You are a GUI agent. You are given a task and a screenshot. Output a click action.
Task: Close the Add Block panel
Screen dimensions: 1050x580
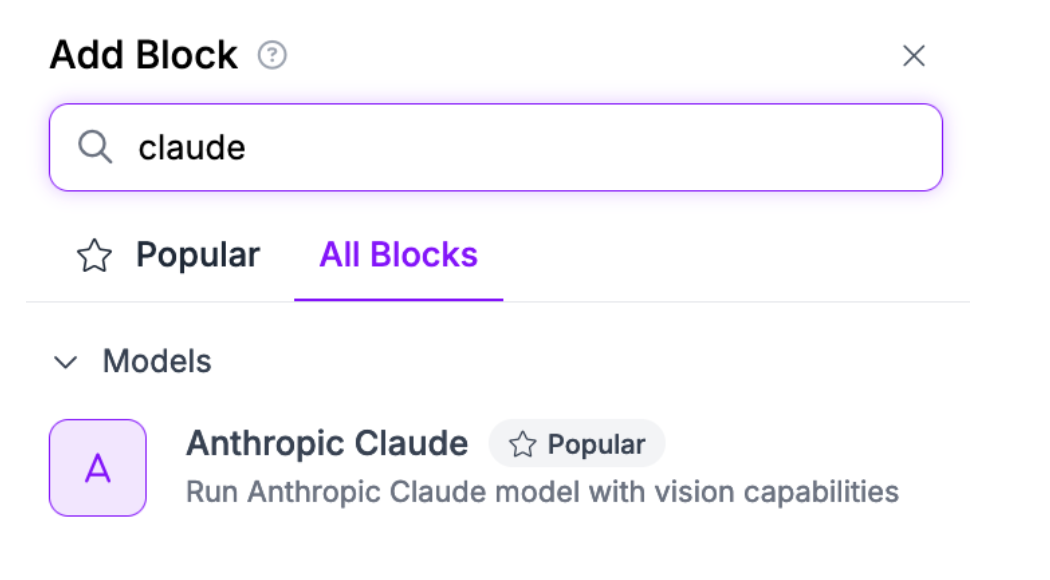pyautogui.click(x=913, y=56)
